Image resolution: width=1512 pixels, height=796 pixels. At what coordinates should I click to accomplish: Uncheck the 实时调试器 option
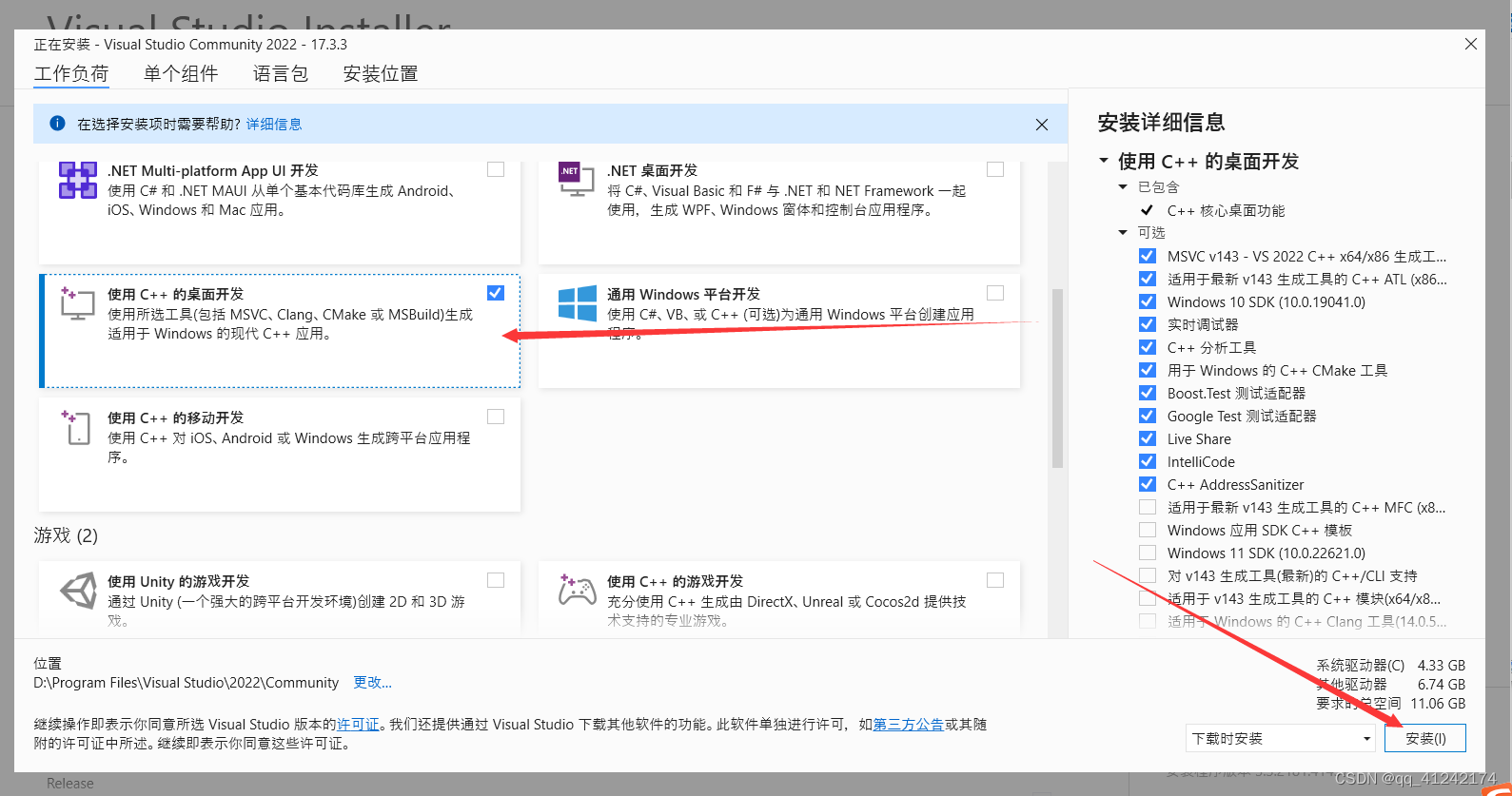(1148, 324)
